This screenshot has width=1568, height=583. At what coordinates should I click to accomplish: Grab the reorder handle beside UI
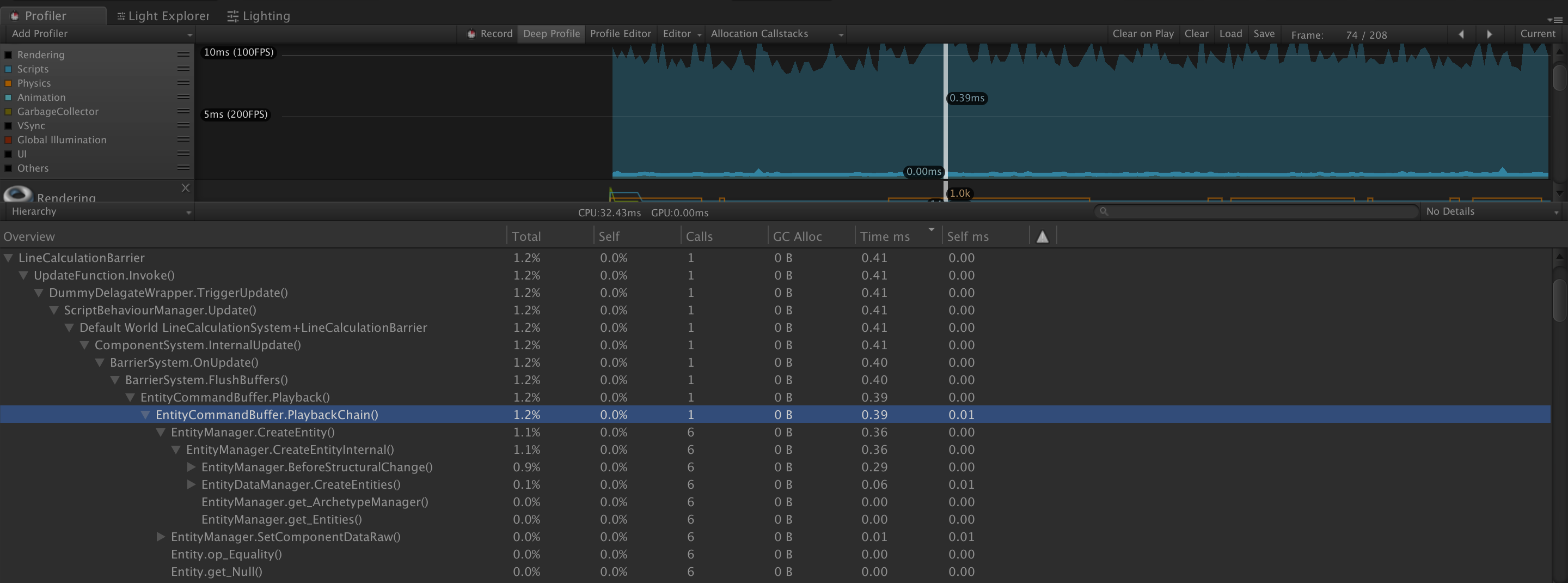pos(183,154)
